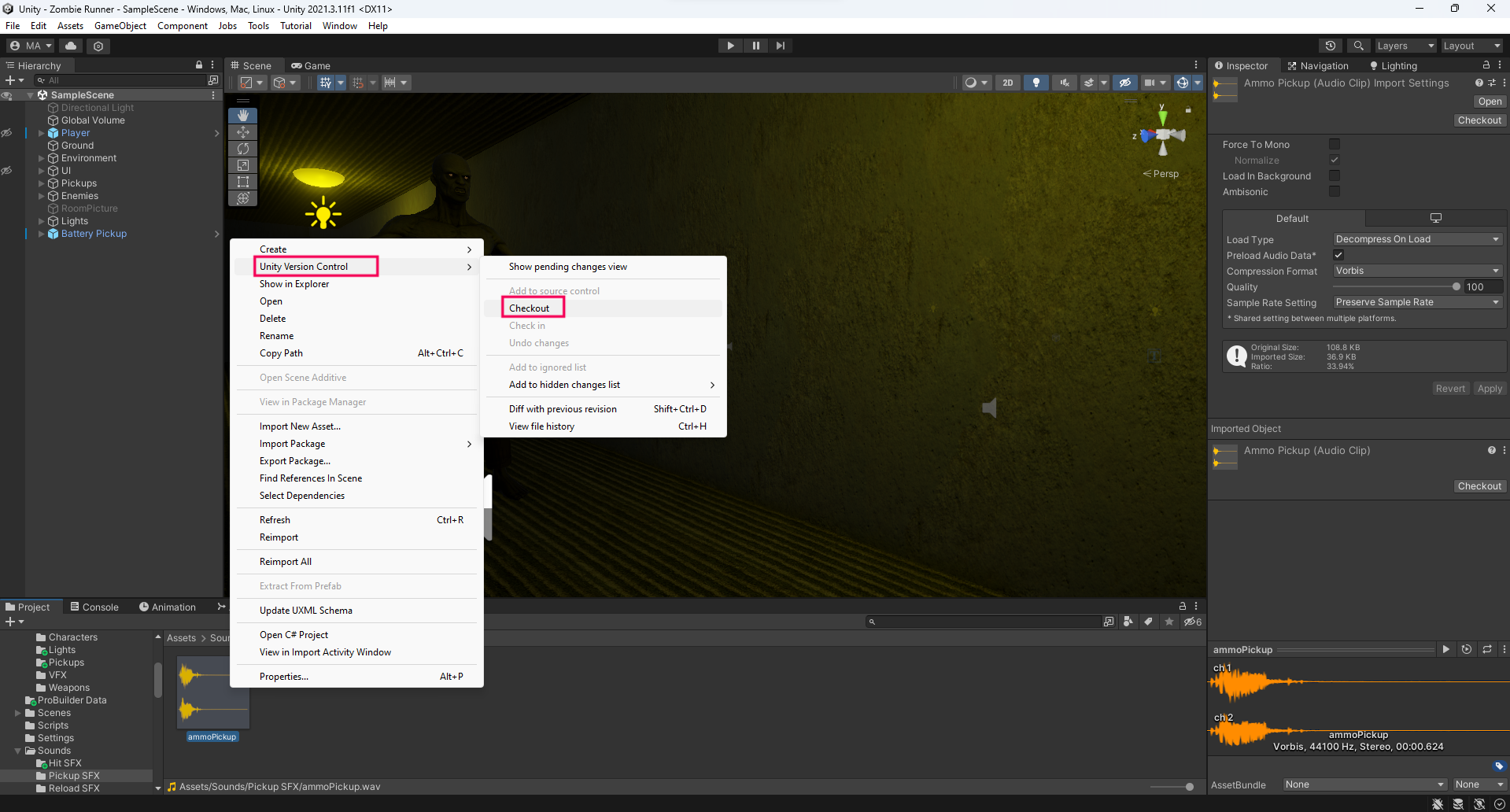
Task: Select View file history menu entry
Action: click(x=541, y=426)
